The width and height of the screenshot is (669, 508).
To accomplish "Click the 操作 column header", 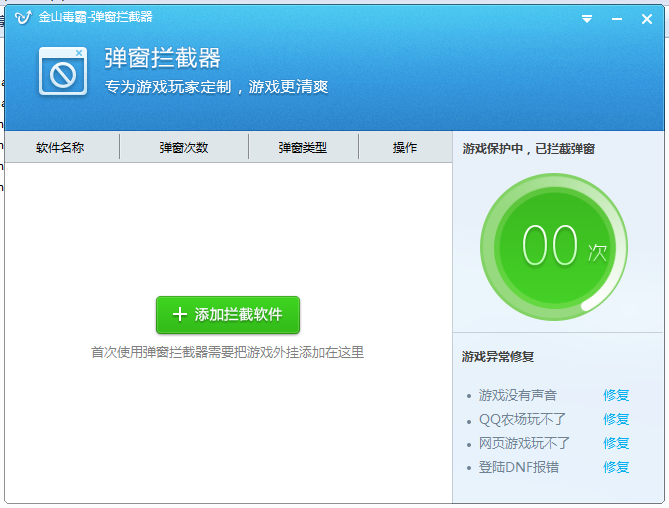I will click(x=405, y=148).
